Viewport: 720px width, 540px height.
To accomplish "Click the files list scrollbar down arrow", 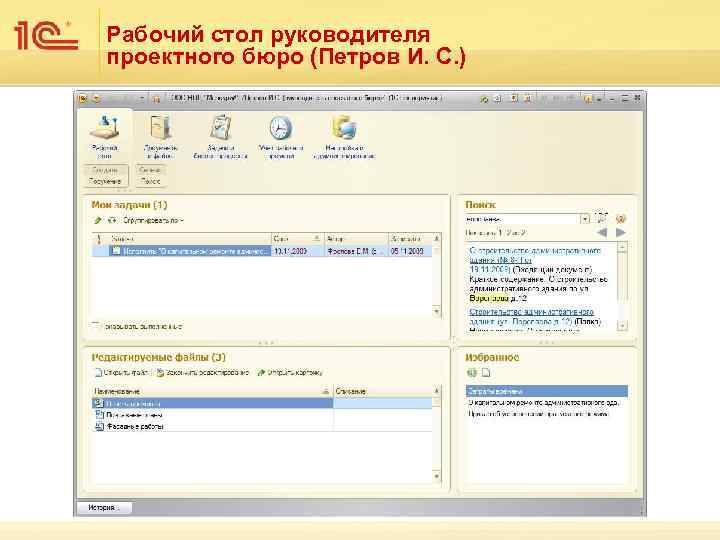I will point(437,476).
